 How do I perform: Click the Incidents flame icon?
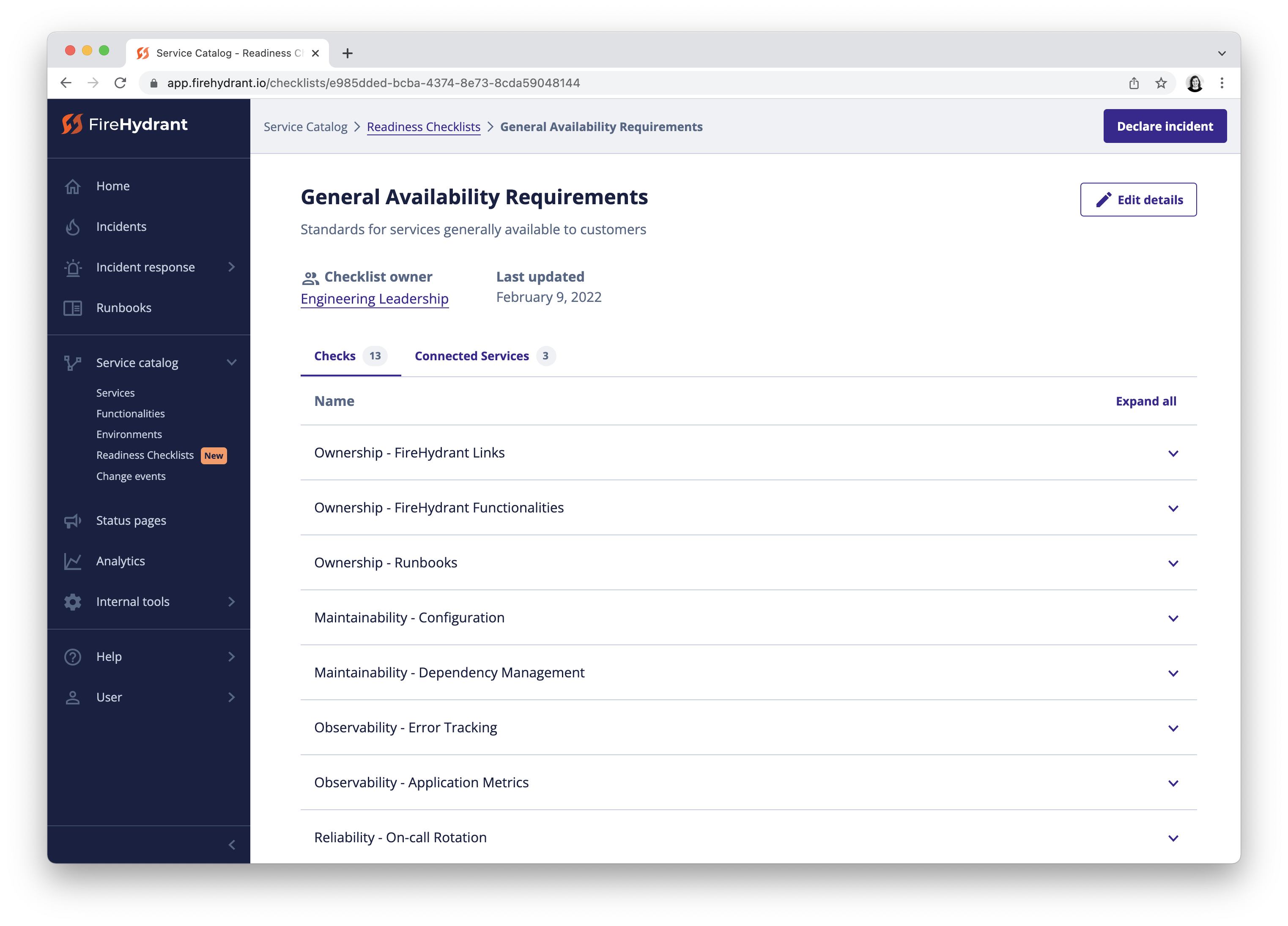tap(74, 225)
